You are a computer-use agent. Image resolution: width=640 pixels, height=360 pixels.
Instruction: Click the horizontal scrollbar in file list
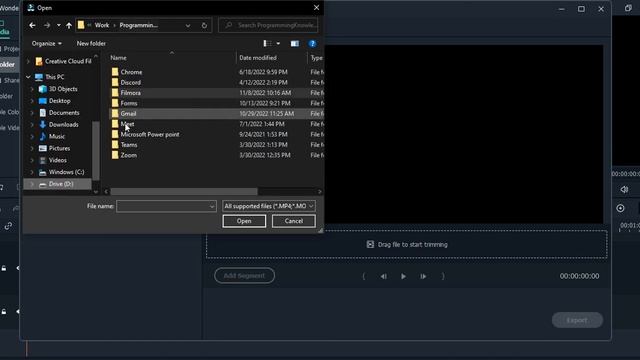click(x=184, y=191)
